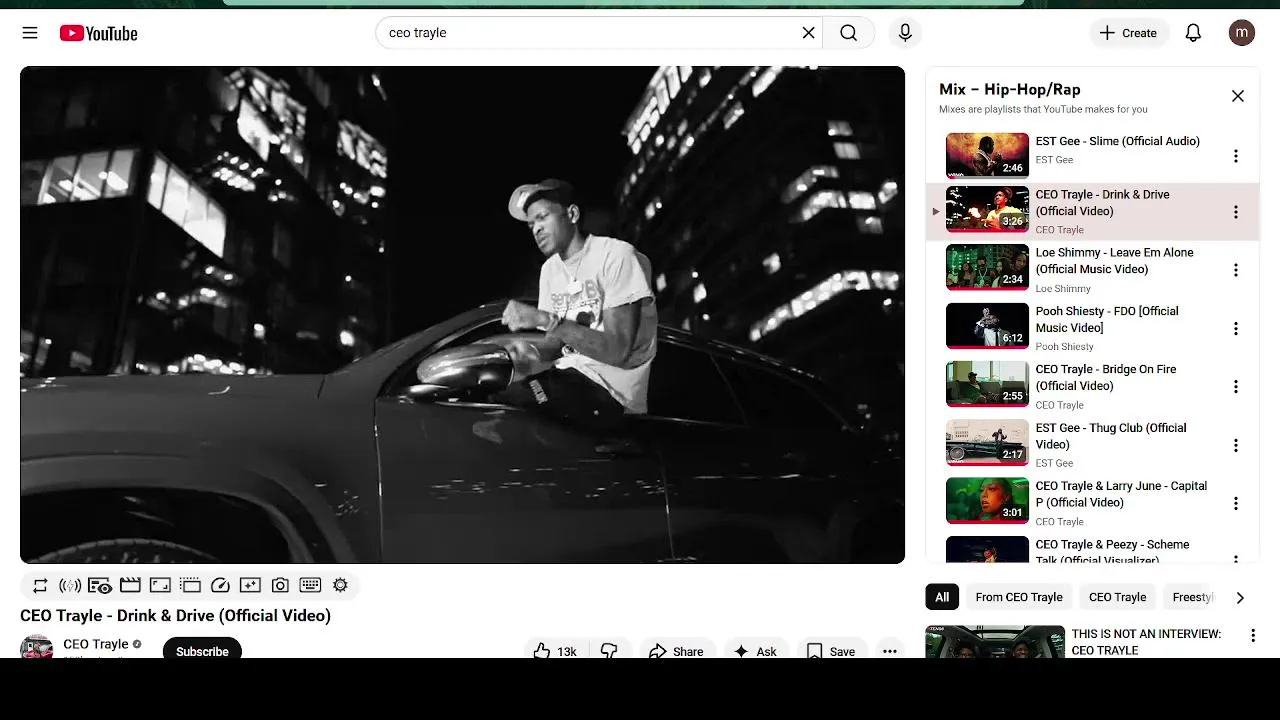Toggle the volume boost icon below the player

[x=70, y=585]
